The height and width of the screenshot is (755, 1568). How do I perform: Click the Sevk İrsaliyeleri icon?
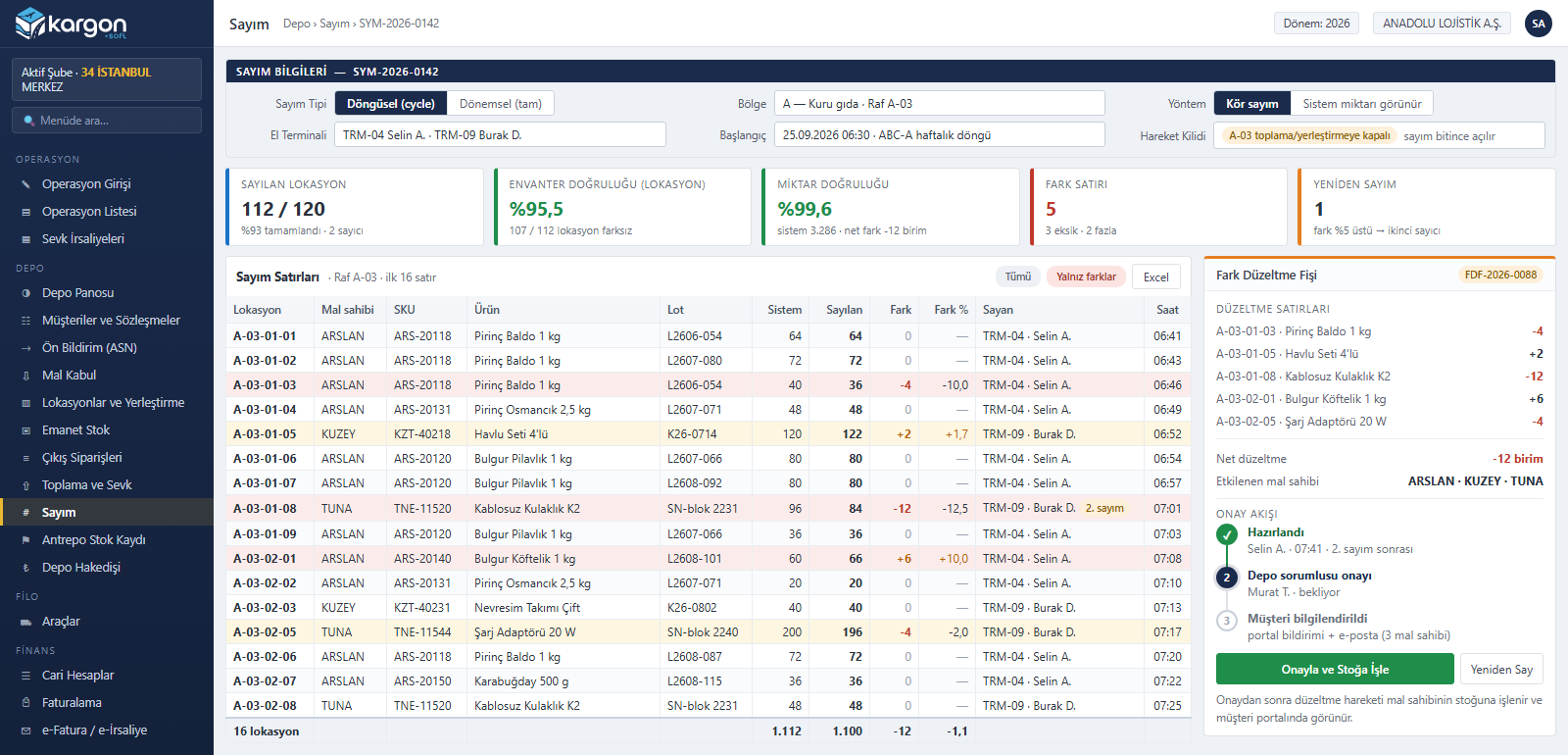click(x=26, y=239)
